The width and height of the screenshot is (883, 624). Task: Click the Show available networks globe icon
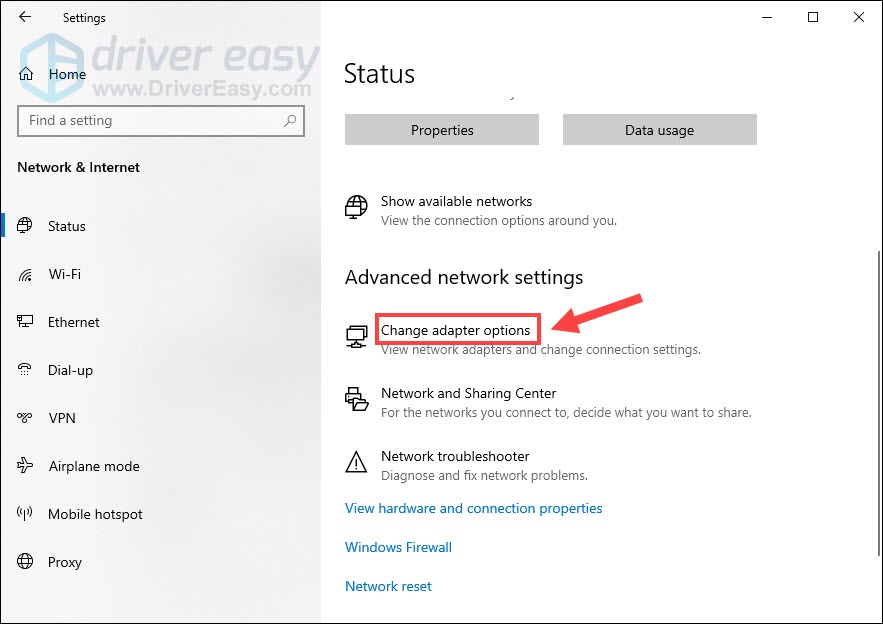(x=356, y=207)
